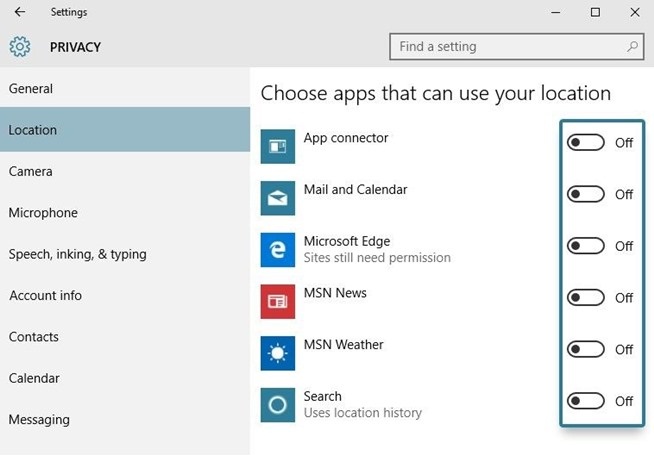
Task: Click the Microsoft Edge browser icon
Action: coord(277,249)
